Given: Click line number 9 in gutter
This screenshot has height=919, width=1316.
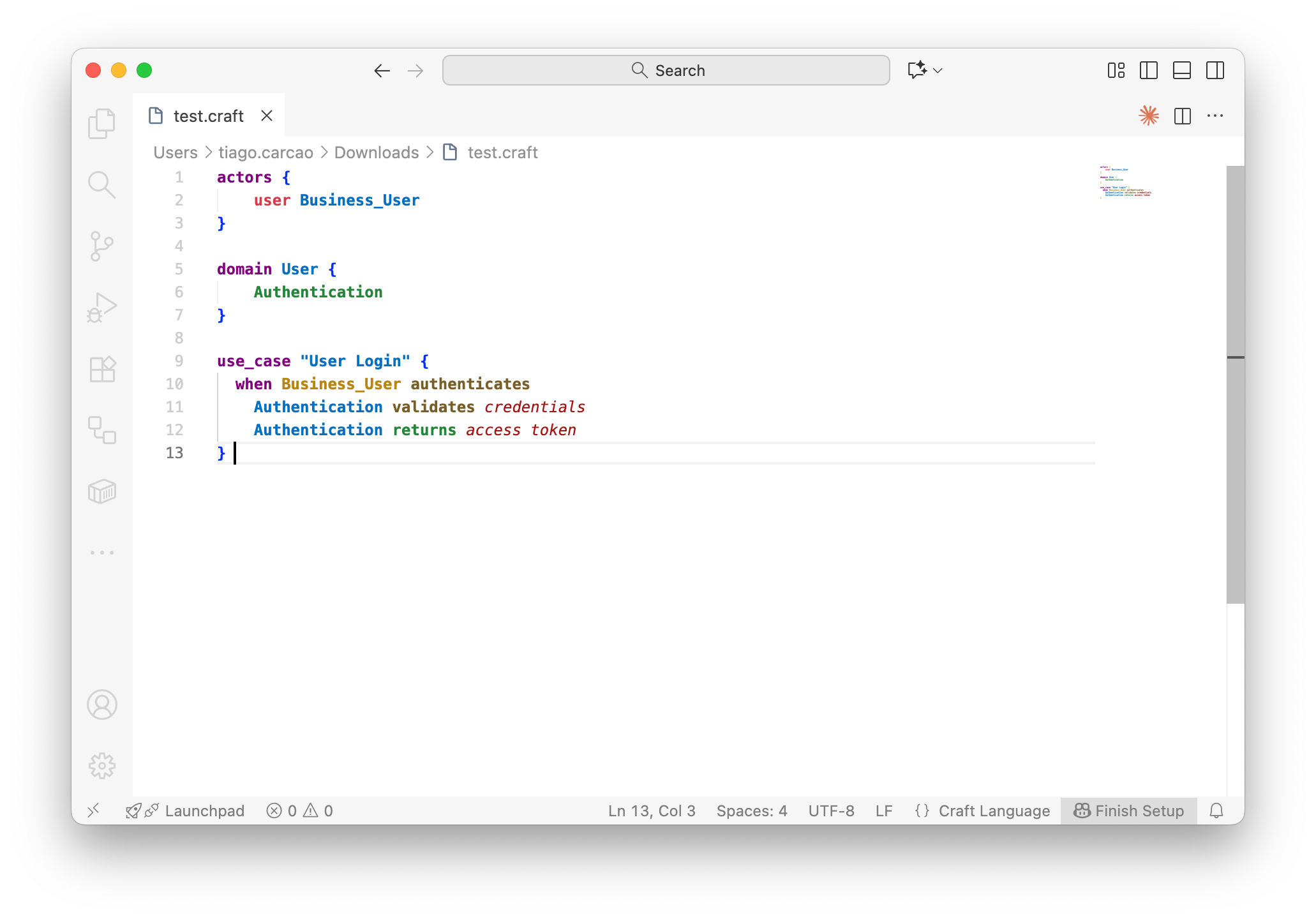Looking at the screenshot, I should (179, 361).
